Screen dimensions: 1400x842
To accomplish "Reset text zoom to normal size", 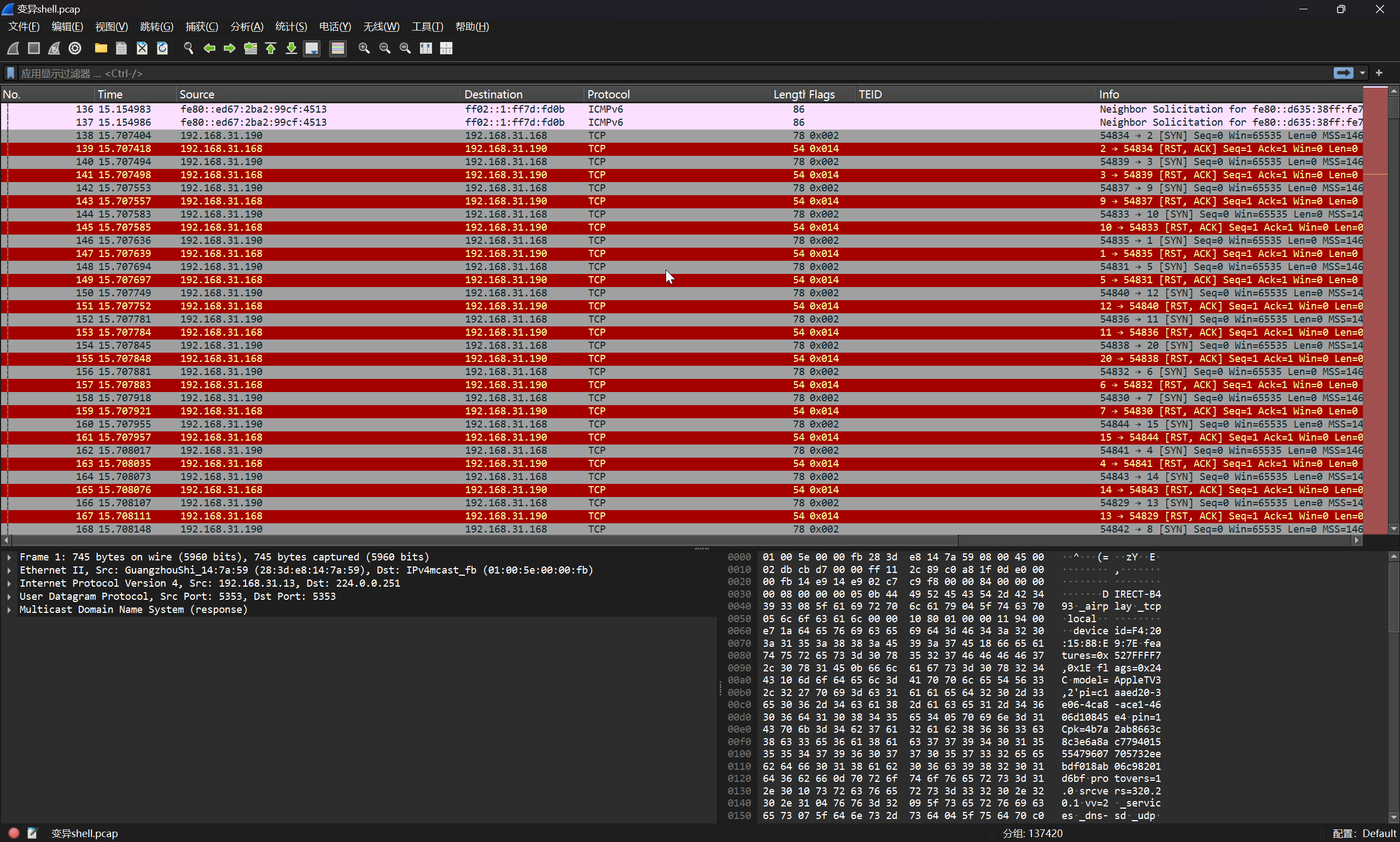I will [405, 48].
